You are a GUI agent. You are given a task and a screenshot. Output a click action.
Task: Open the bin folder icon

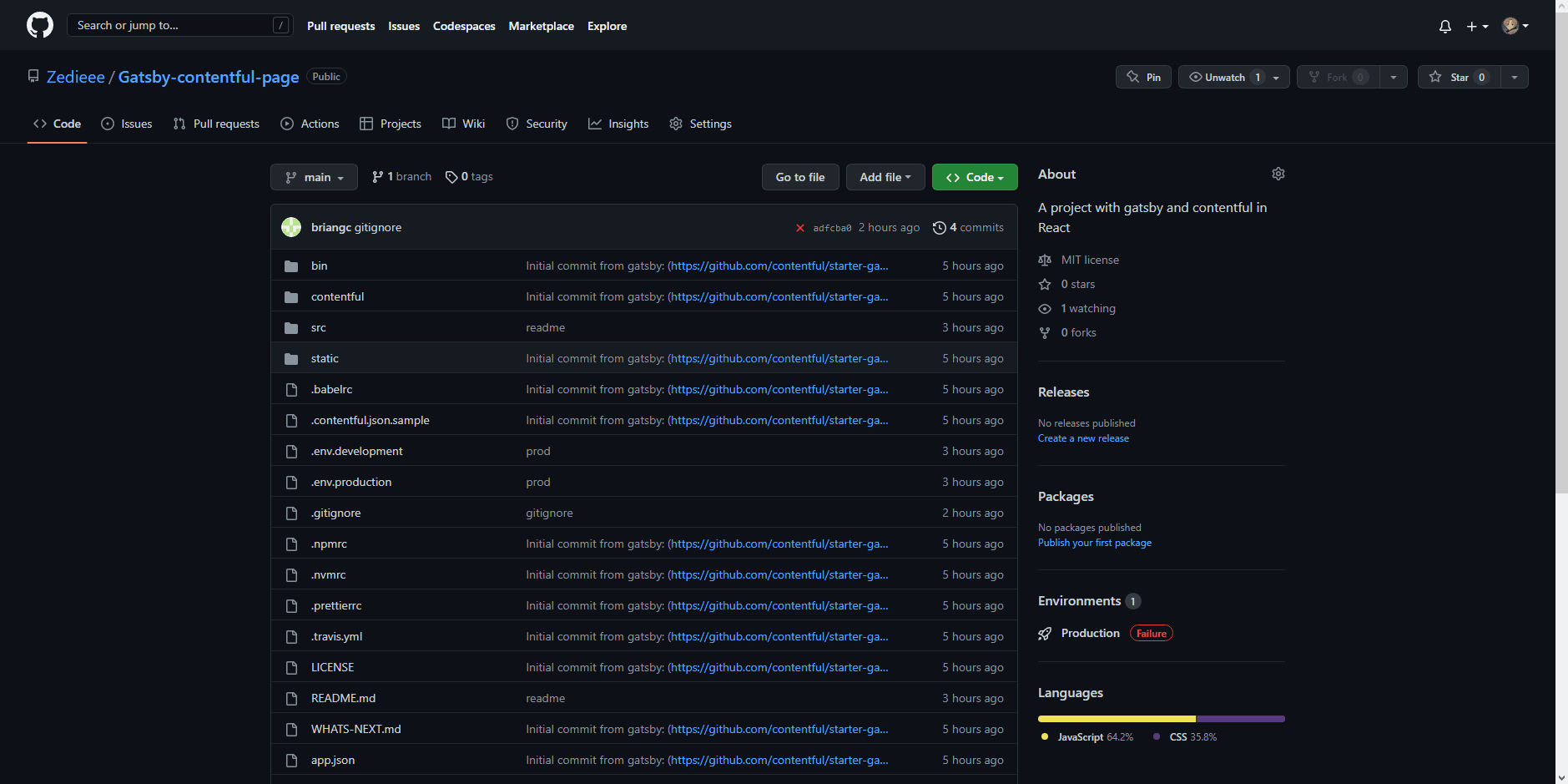click(x=291, y=266)
